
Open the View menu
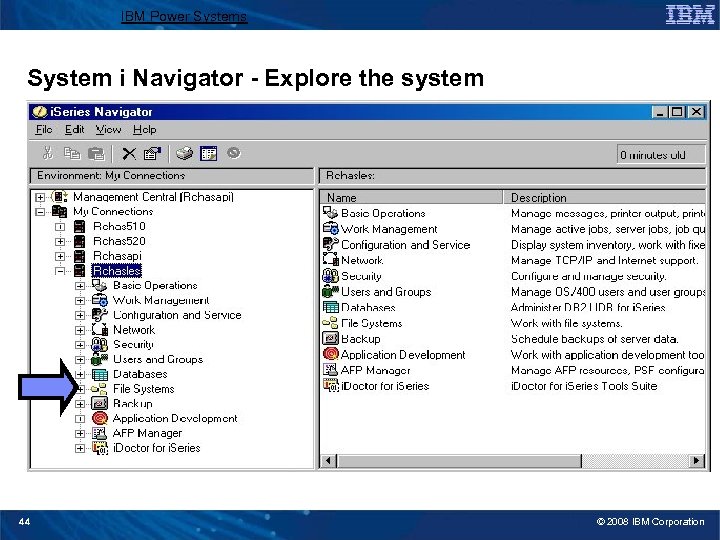point(108,129)
